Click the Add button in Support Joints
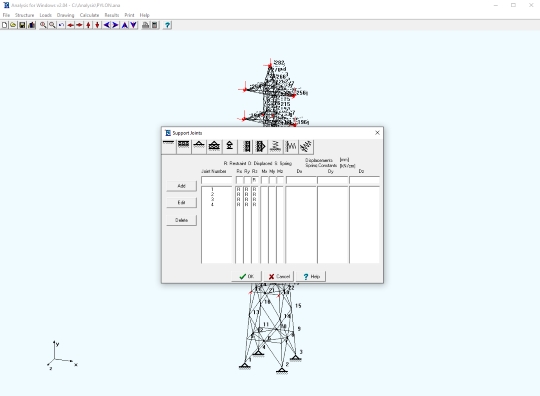This screenshot has width=540, height=396. [x=181, y=186]
